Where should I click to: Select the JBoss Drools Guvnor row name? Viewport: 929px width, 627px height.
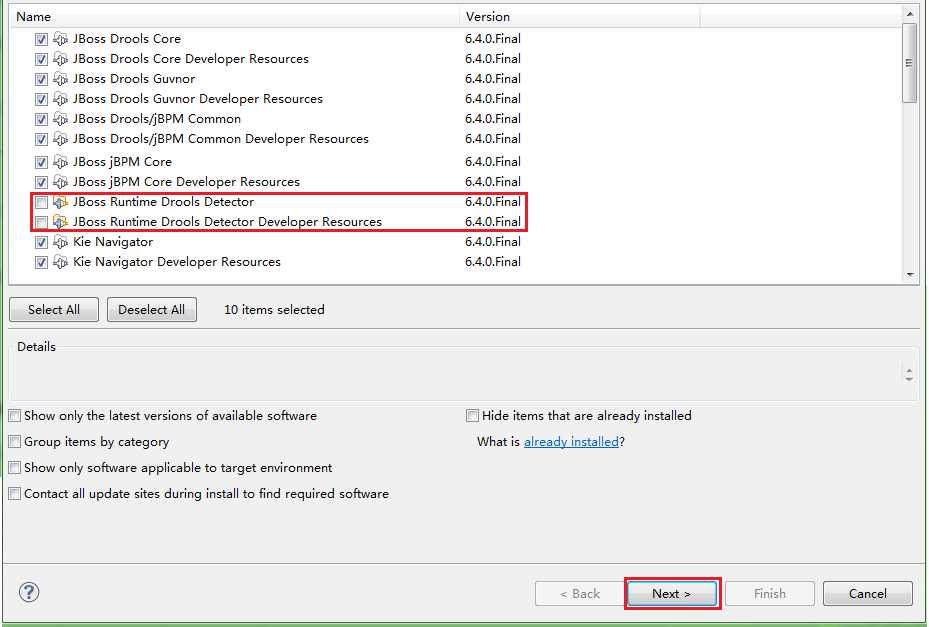point(134,79)
